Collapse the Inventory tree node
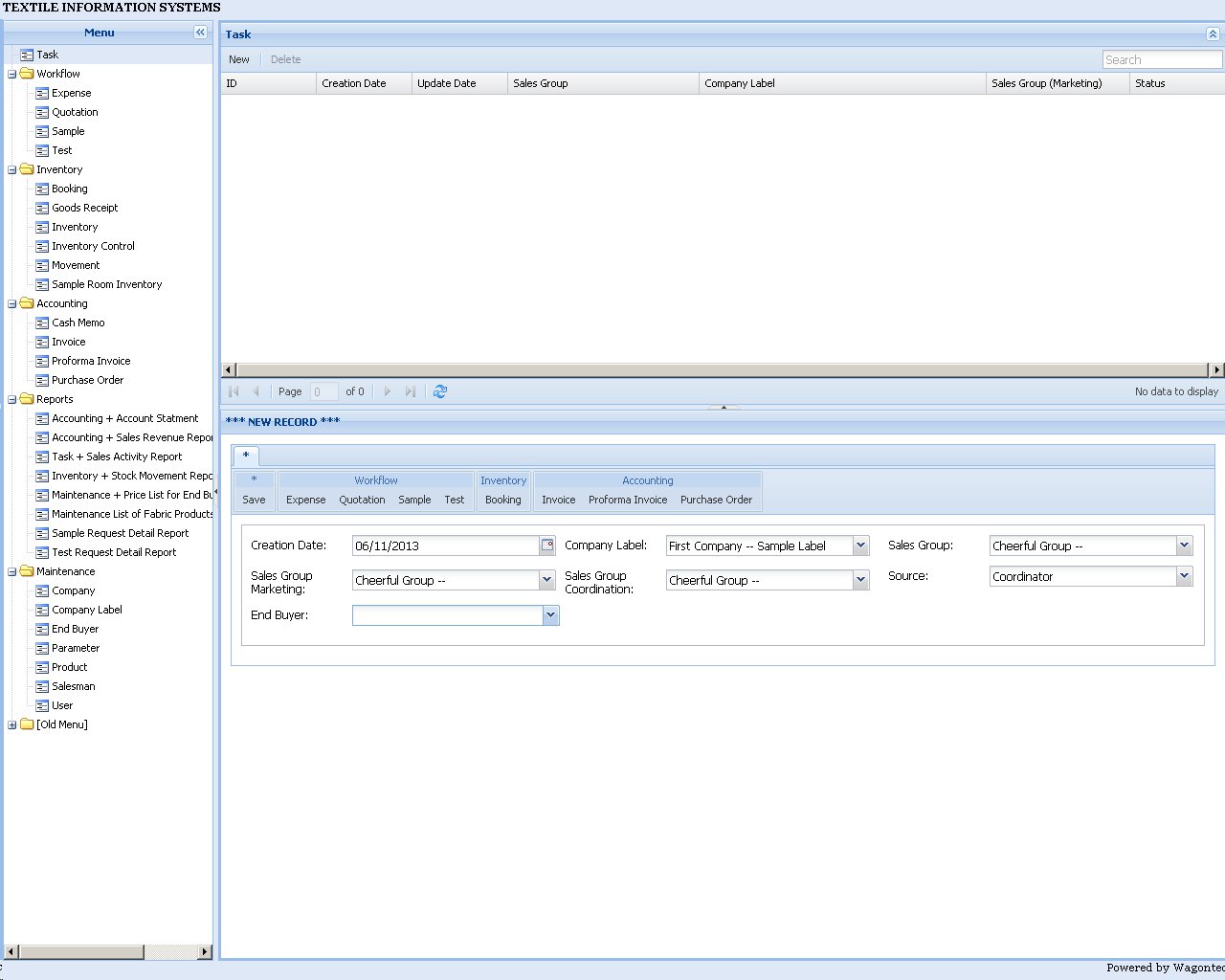 [12, 169]
